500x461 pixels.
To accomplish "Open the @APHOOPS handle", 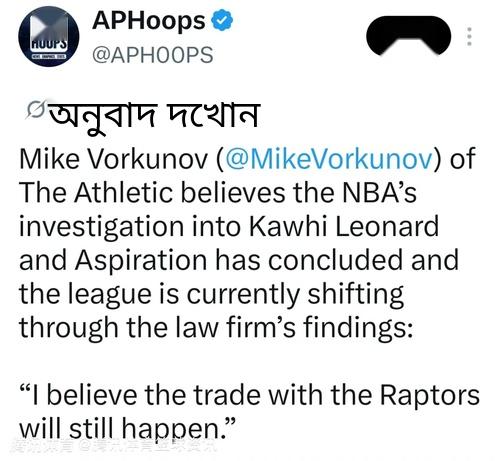I will click(153, 55).
